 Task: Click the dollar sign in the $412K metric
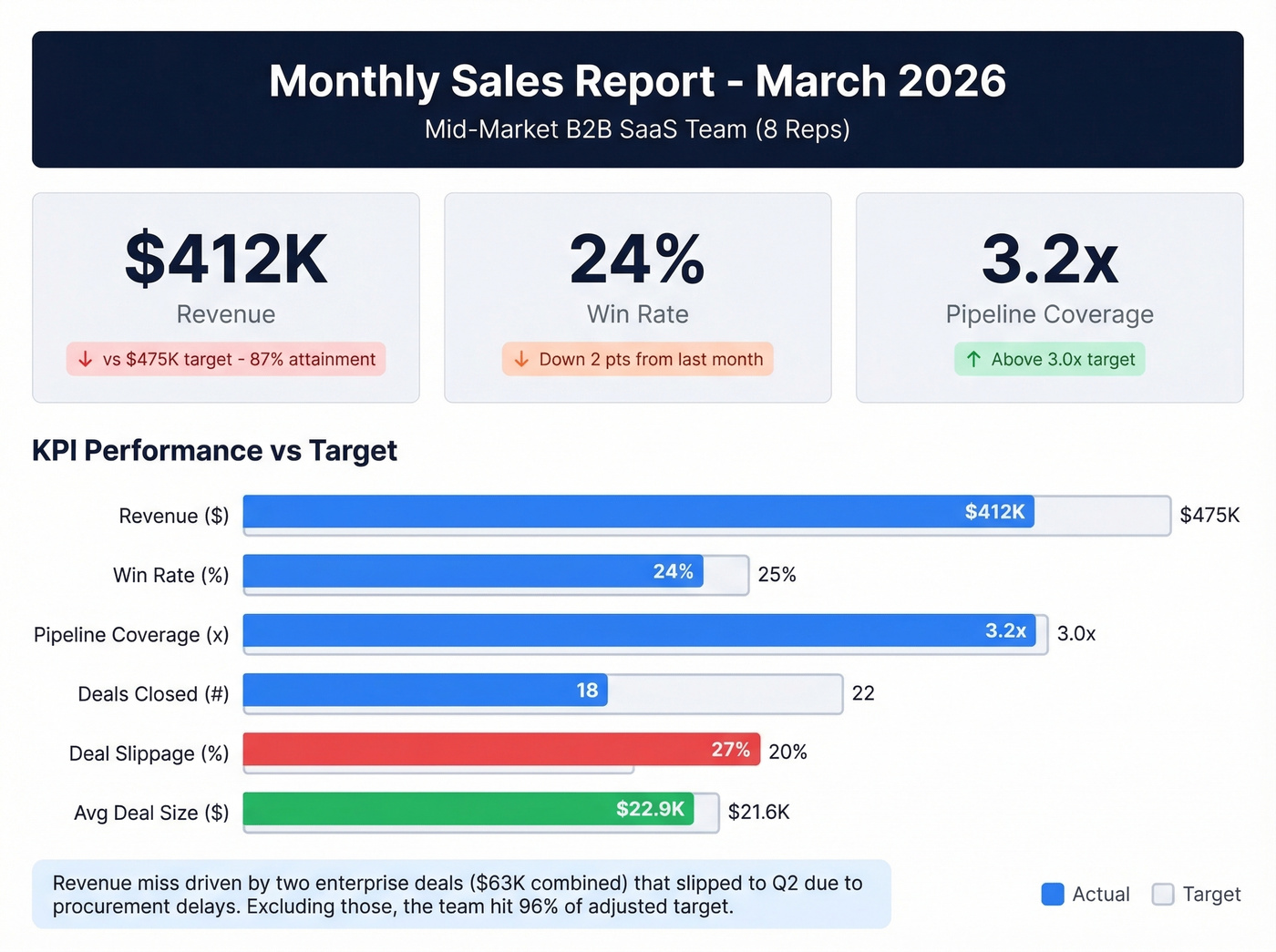pyautogui.click(x=142, y=260)
